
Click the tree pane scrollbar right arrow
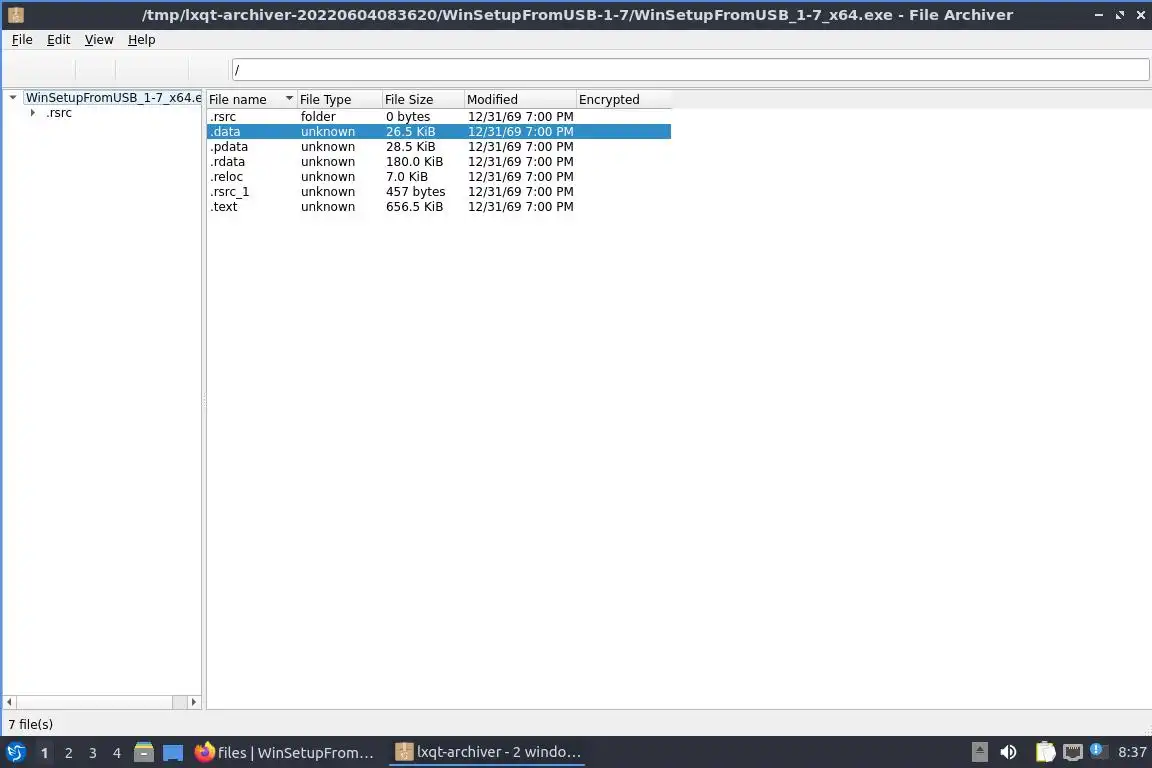(193, 702)
